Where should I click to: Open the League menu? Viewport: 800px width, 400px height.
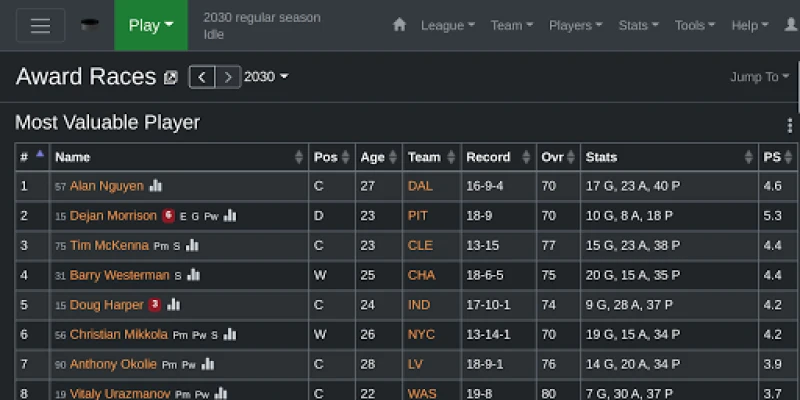[x=447, y=25]
